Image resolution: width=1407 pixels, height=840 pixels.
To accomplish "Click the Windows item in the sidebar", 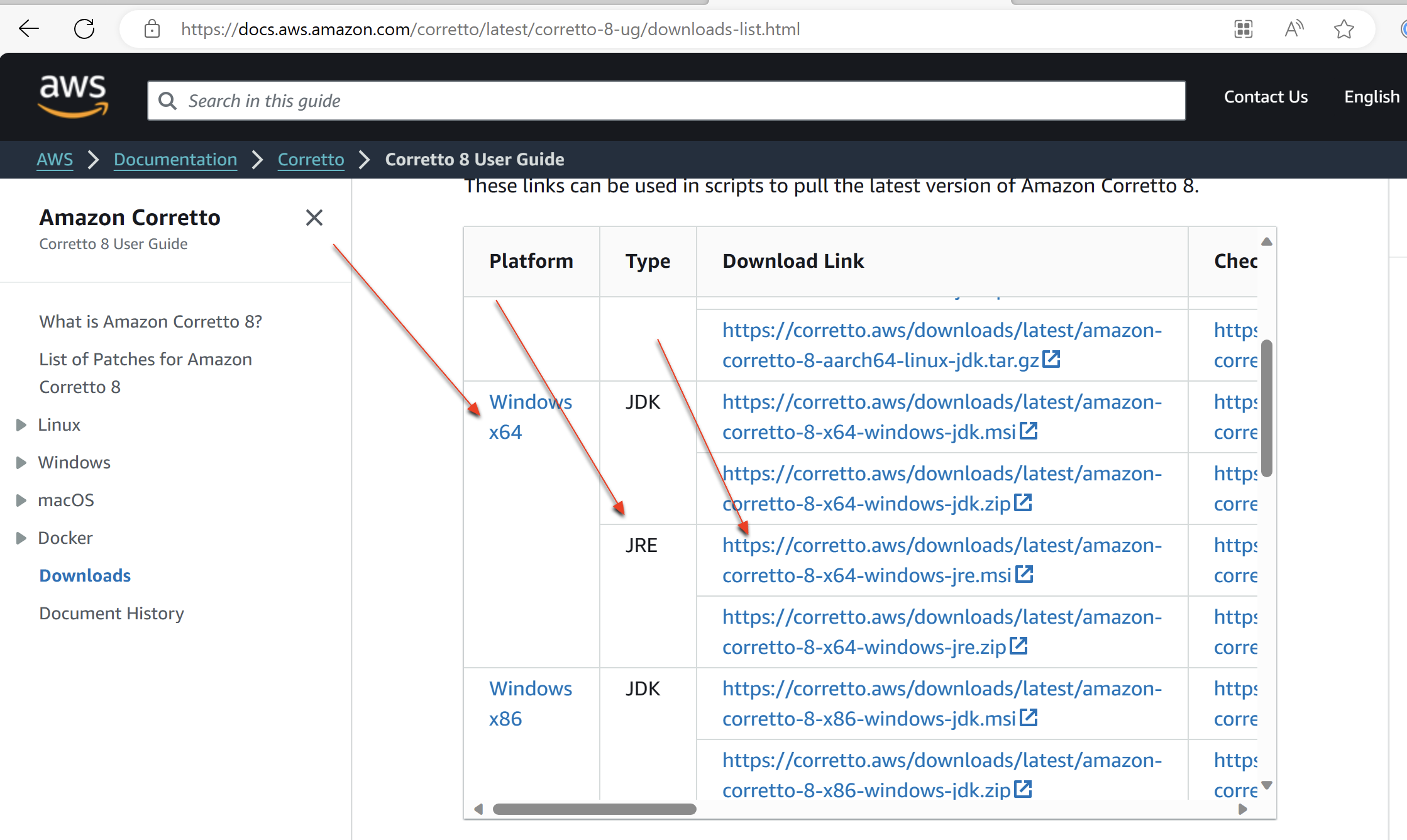I will [74, 463].
